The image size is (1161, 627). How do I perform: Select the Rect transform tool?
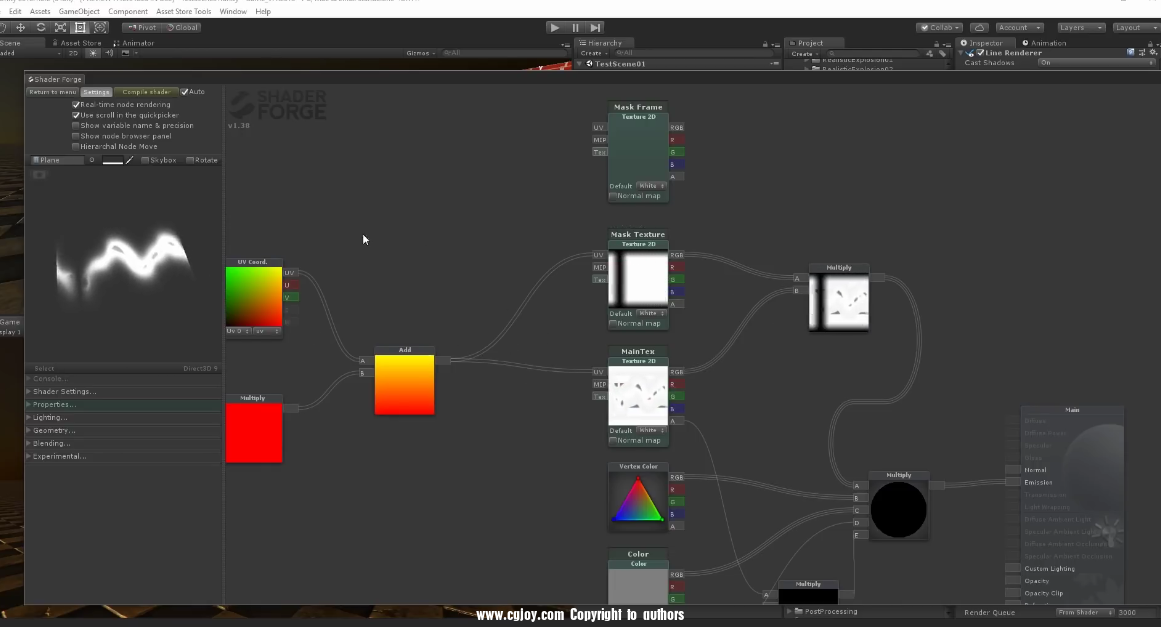80,28
